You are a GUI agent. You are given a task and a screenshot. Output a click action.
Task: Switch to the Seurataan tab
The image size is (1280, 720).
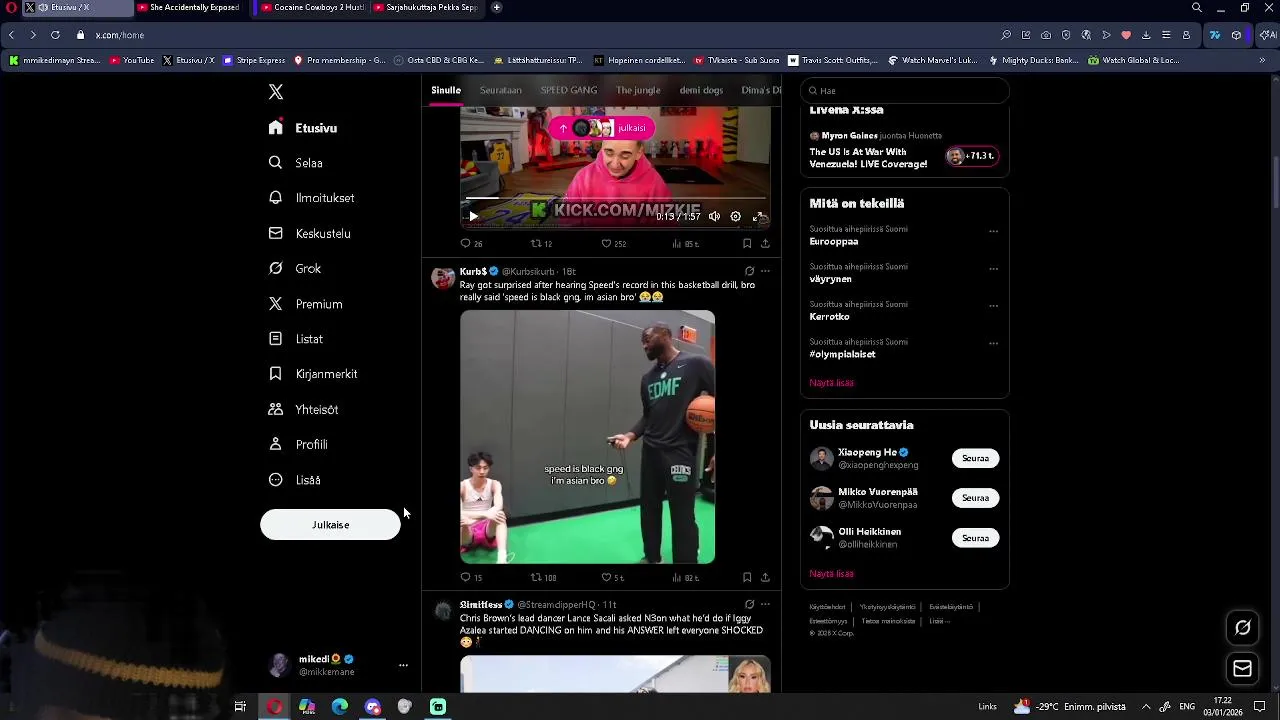click(501, 90)
